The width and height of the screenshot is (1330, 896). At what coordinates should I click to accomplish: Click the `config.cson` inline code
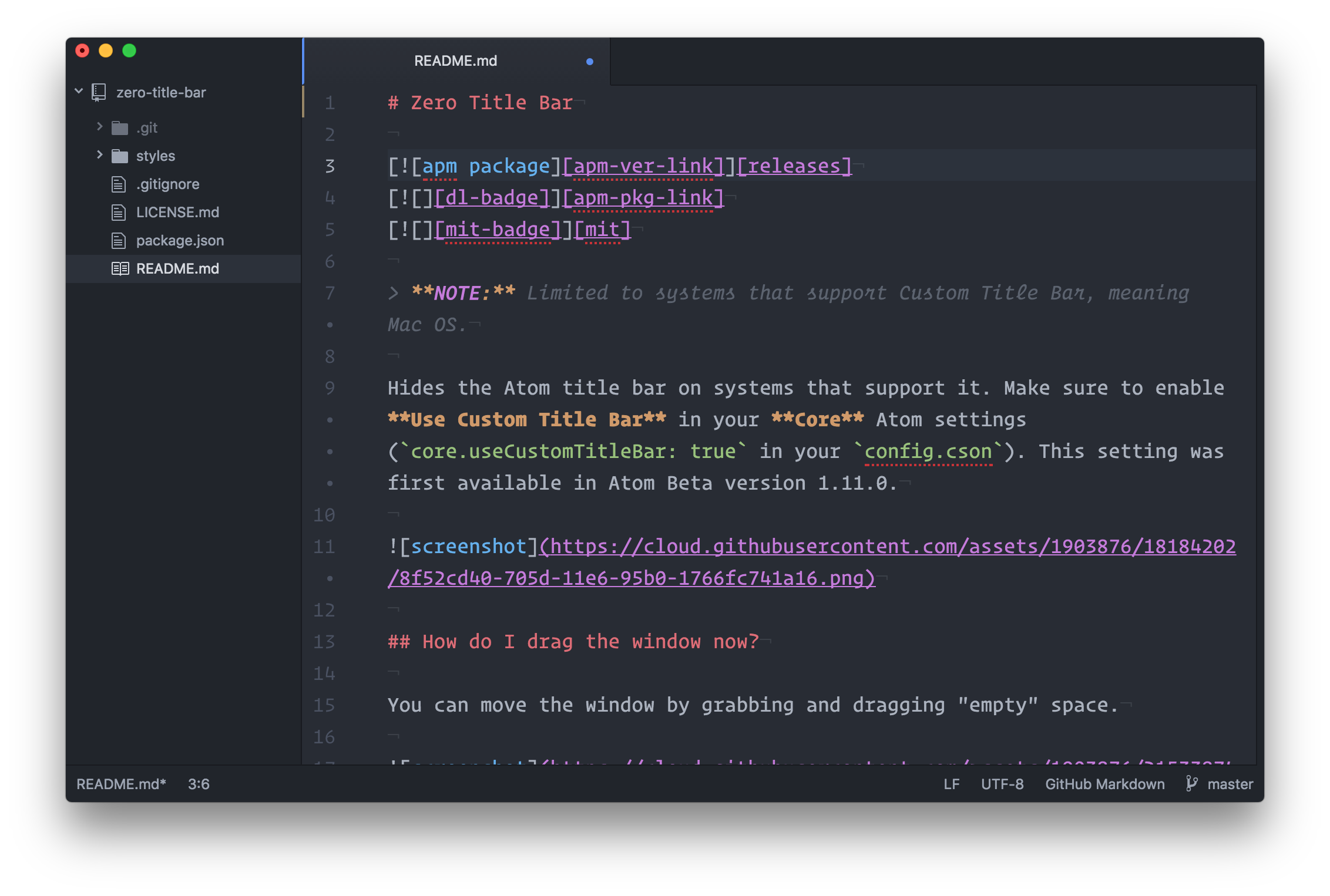click(x=928, y=452)
